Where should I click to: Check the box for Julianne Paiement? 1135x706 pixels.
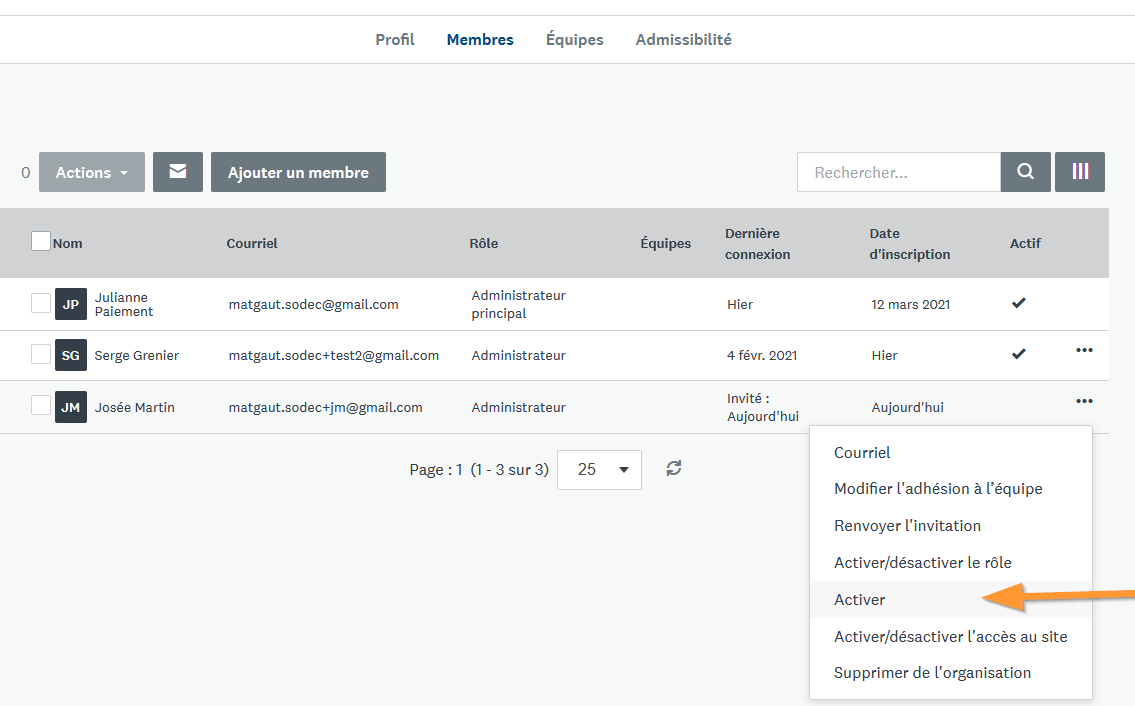pos(41,303)
